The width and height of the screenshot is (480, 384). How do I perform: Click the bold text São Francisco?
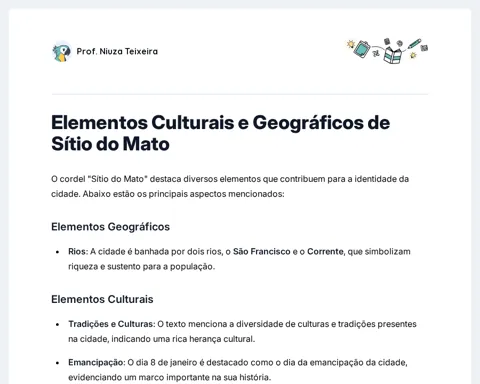click(262, 251)
